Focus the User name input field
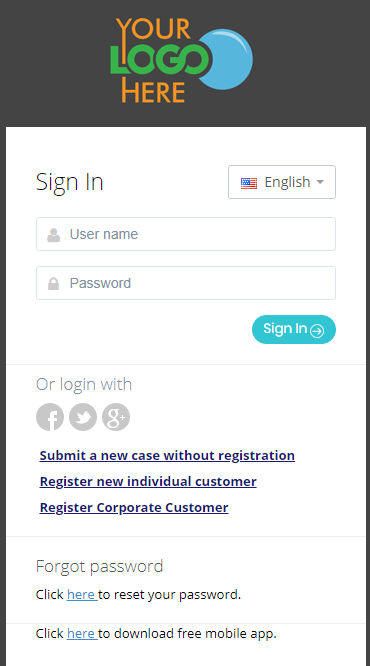Image resolution: width=370 pixels, height=666 pixels. 186,234
